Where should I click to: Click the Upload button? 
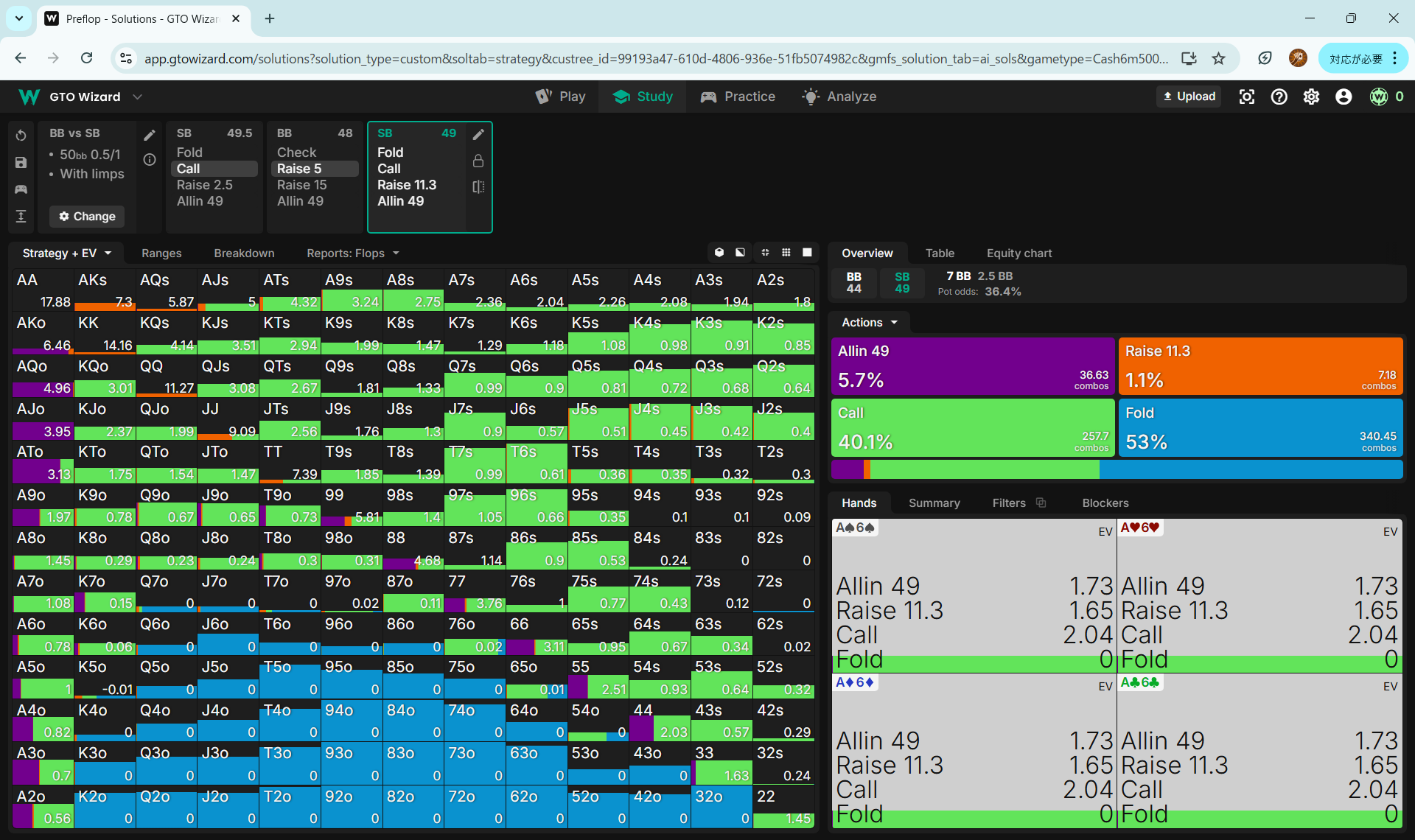tap(1188, 97)
